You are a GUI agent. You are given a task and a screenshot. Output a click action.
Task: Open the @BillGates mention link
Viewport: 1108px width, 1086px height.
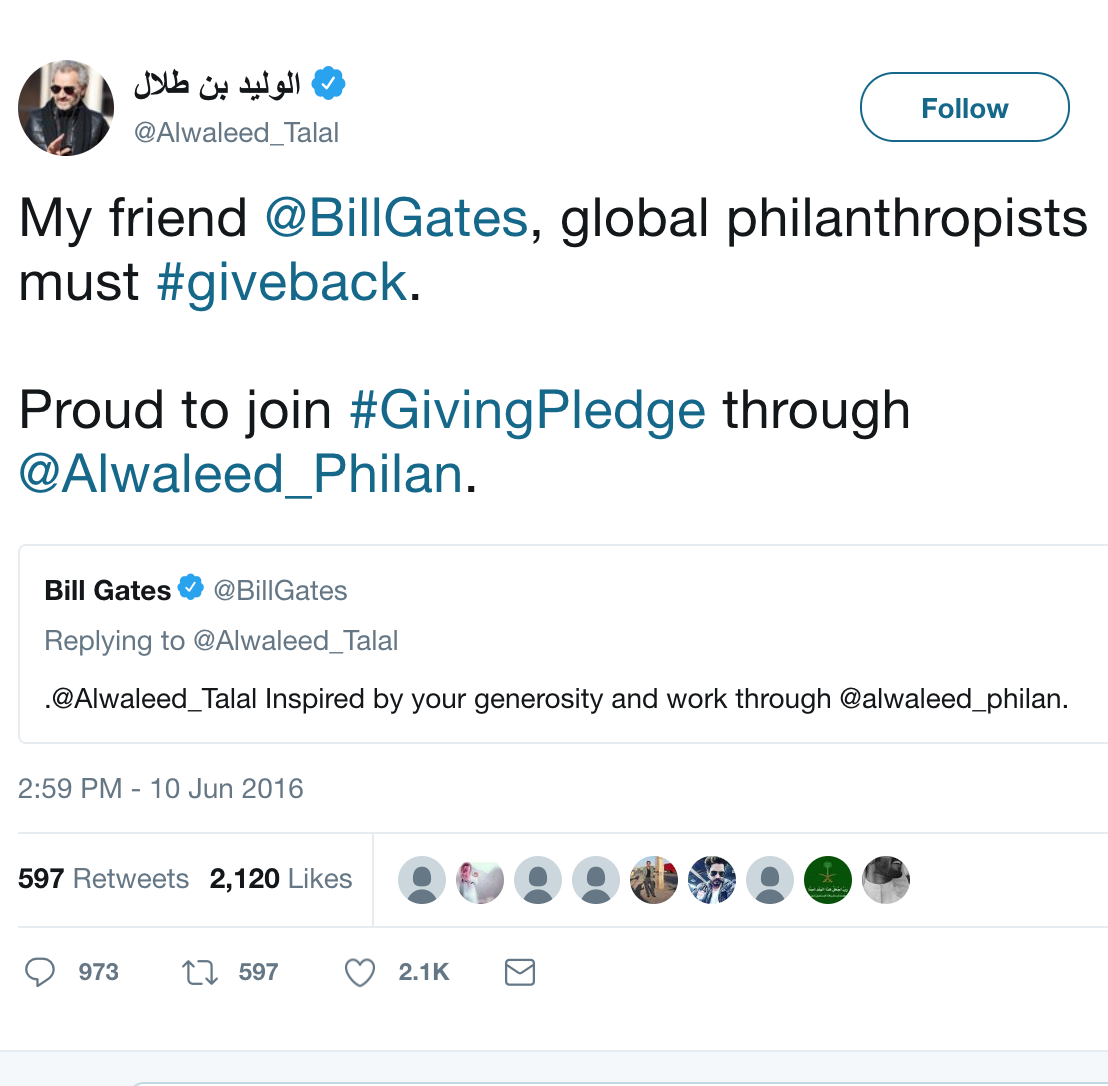396,218
